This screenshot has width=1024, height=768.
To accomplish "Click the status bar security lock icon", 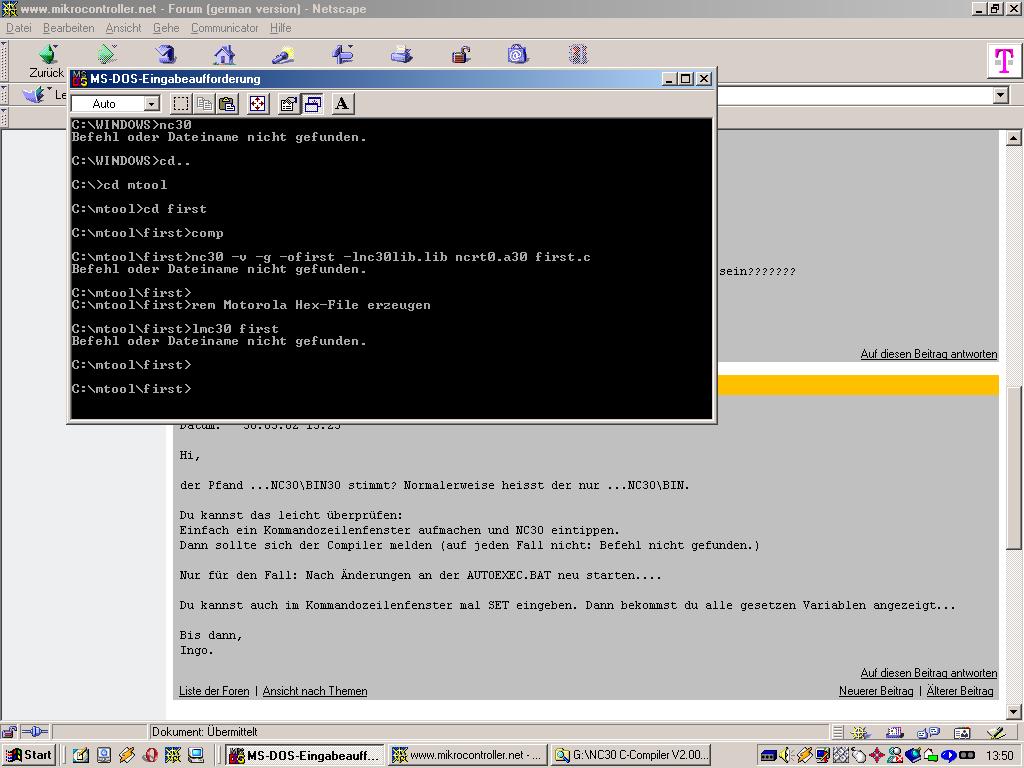I will click(x=9, y=732).
